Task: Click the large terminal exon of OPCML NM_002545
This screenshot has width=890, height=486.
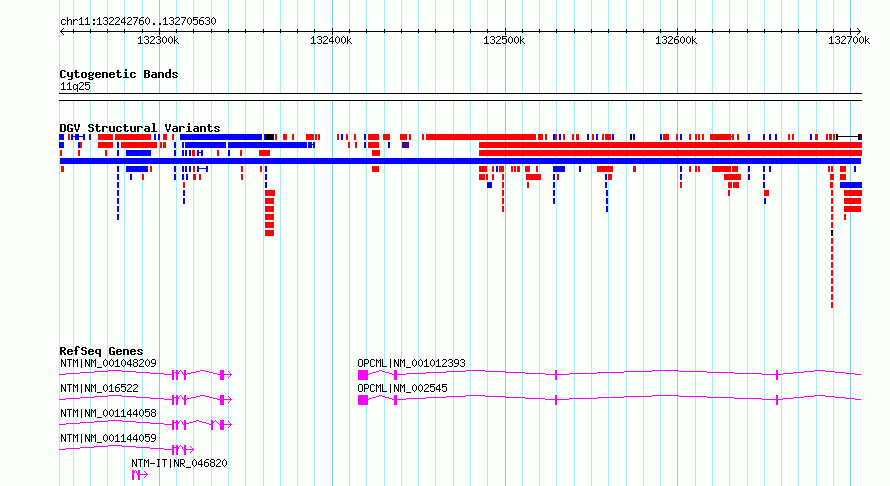Action: (363, 400)
